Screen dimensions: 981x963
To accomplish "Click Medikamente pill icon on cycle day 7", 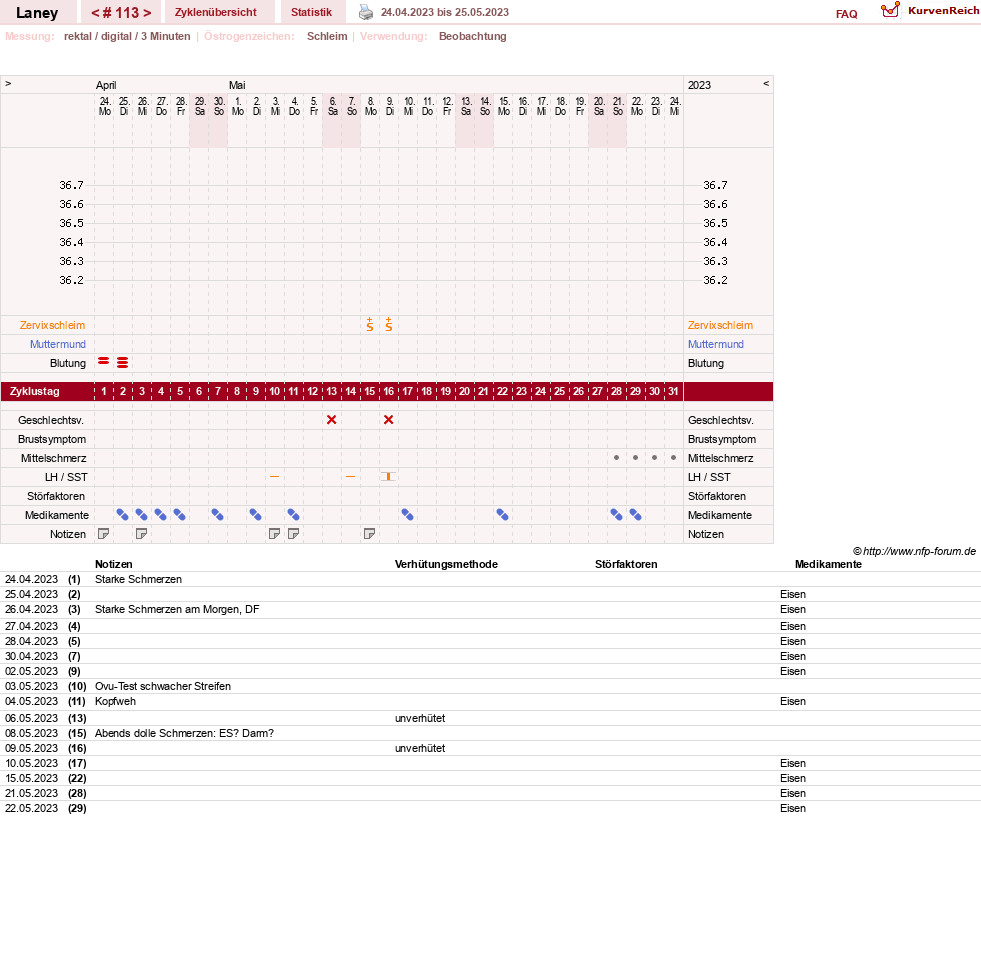I will pyautogui.click(x=218, y=515).
